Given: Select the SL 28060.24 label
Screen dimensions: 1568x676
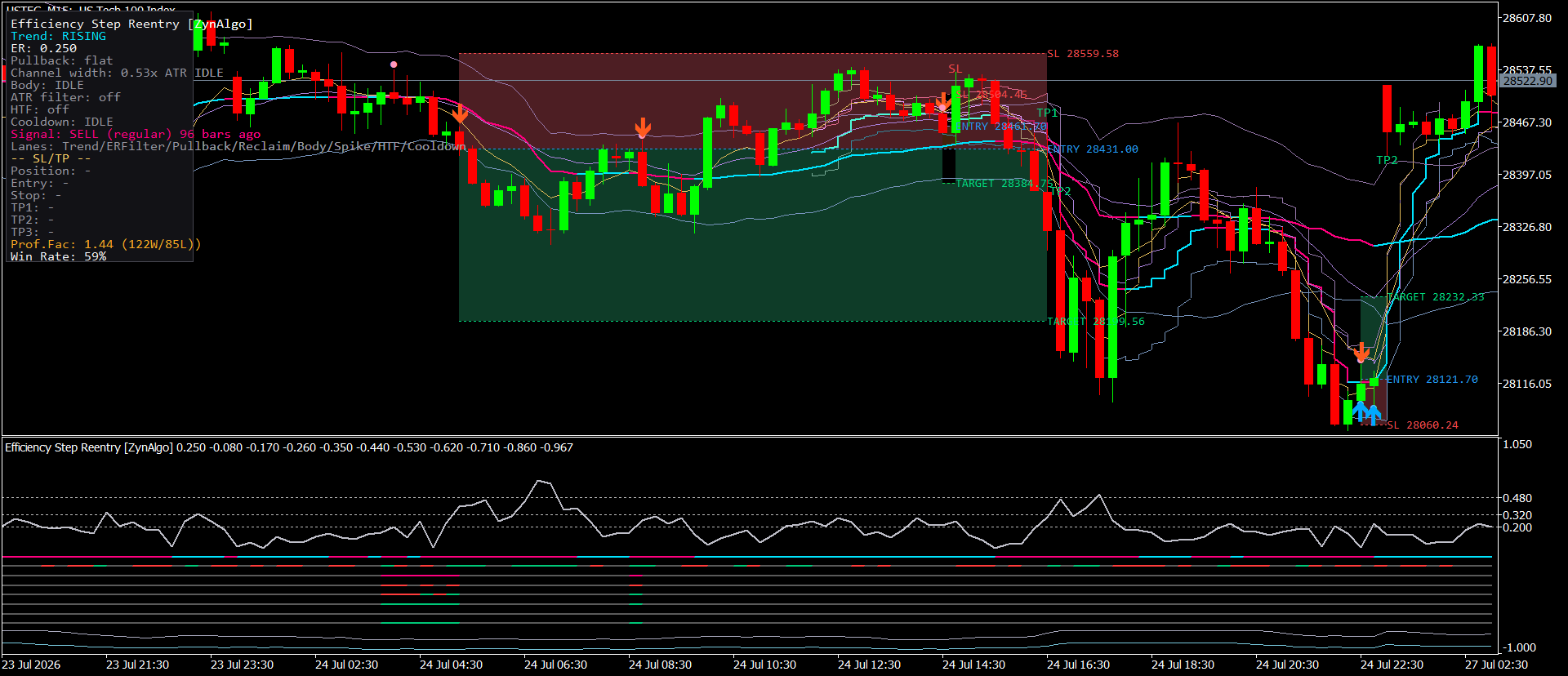Looking at the screenshot, I should pyautogui.click(x=1423, y=425).
